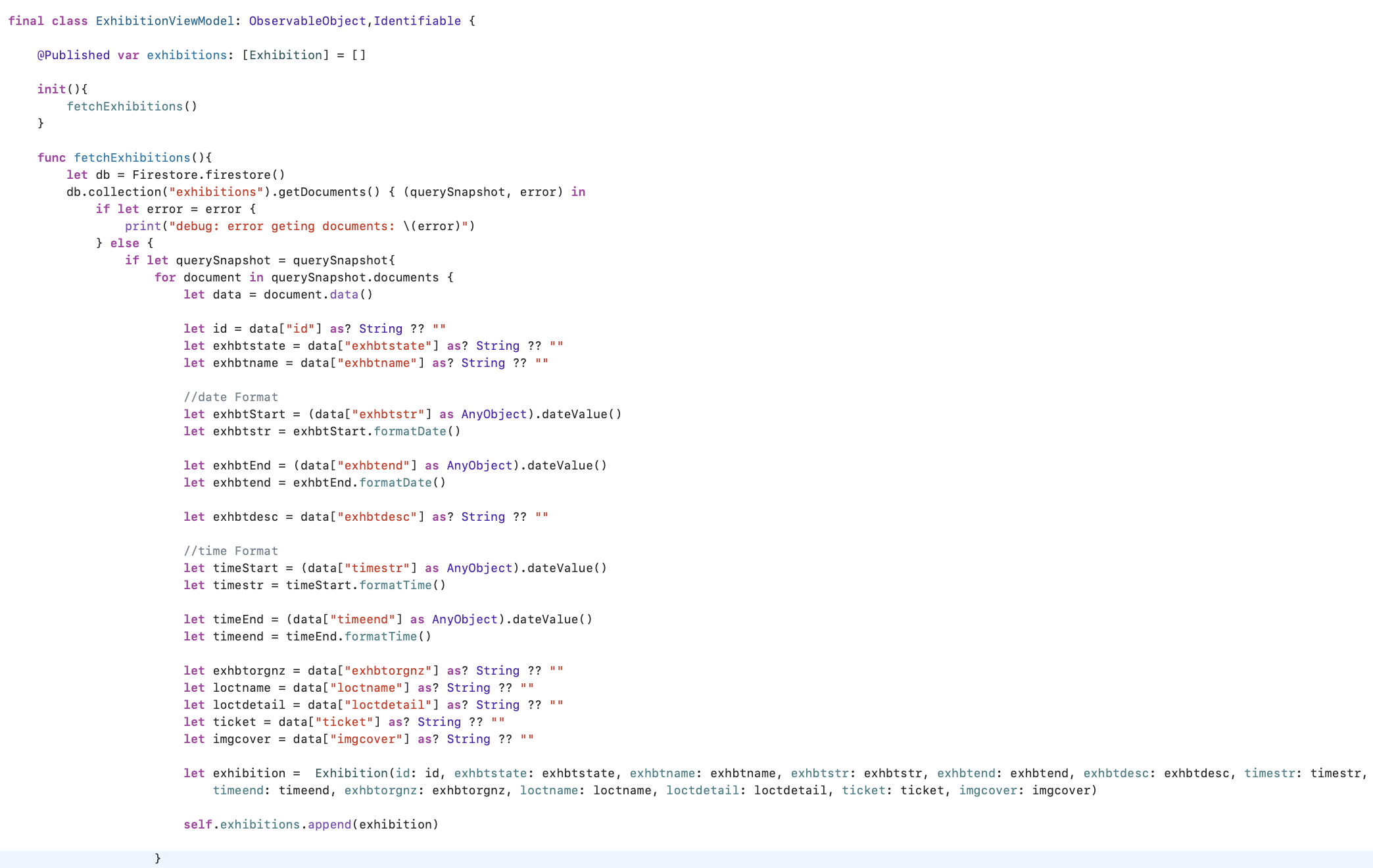Click fetchExhibitions in the func declaration
Viewport: 1373px width, 868px height.
pyautogui.click(x=132, y=158)
